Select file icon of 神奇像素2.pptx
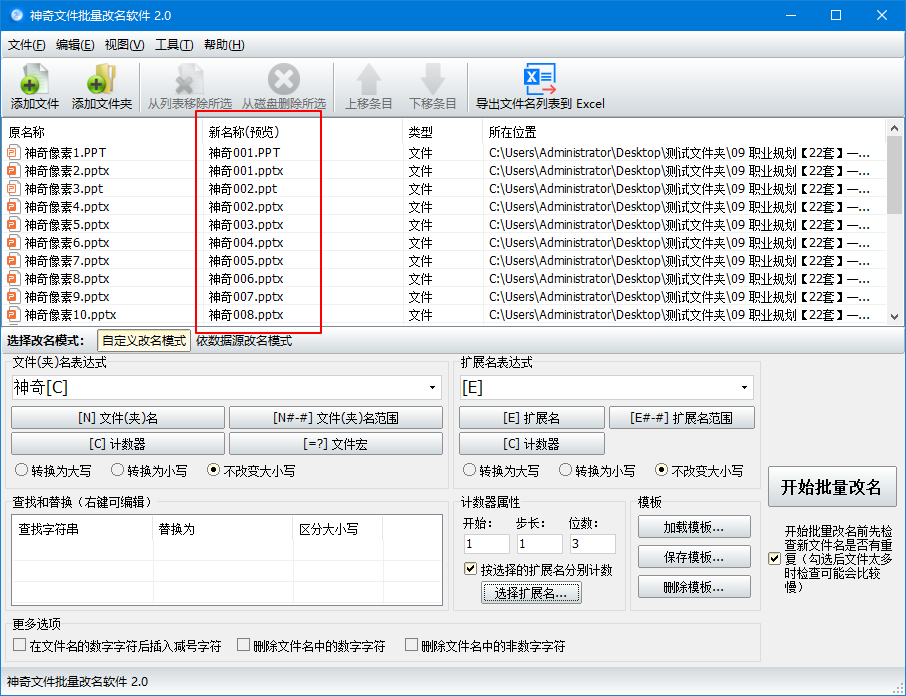The height and width of the screenshot is (696, 906). pyautogui.click(x=13, y=170)
